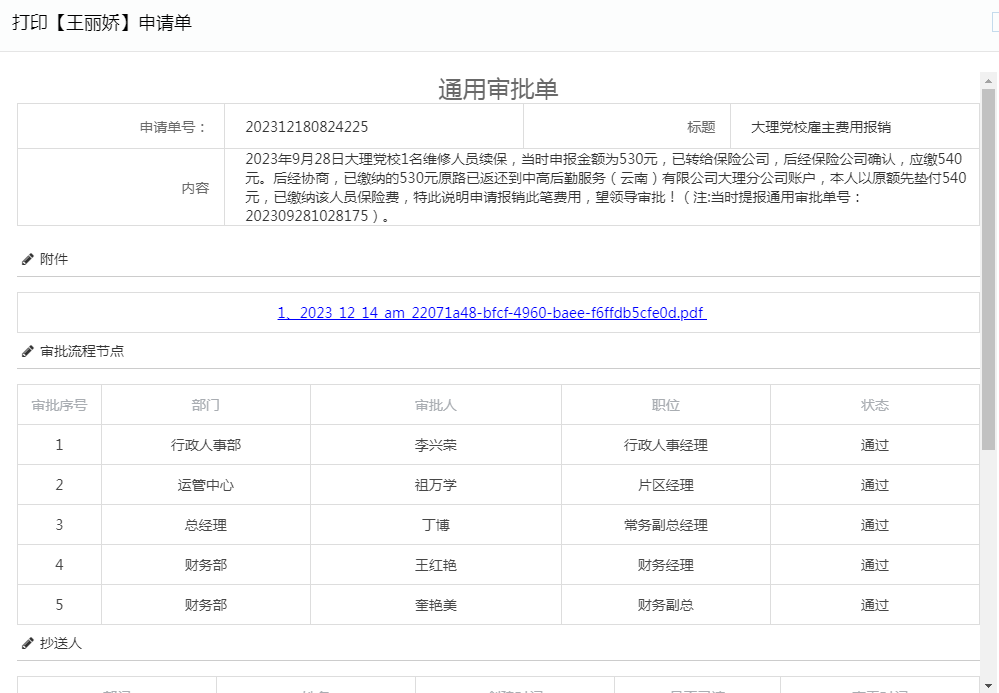This screenshot has width=999, height=693.
Task: Select approver 祖万学 in the table
Action: [436, 485]
